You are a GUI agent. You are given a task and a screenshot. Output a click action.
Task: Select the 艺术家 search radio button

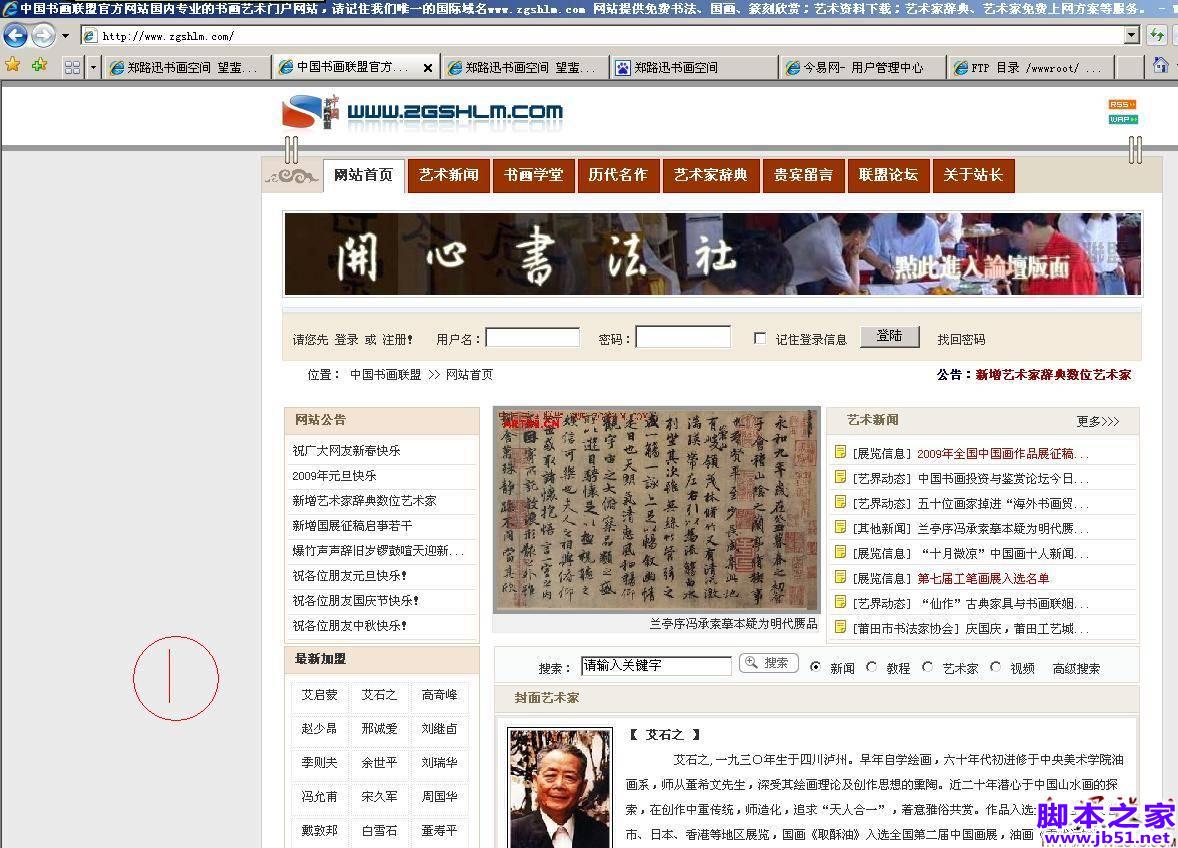click(x=930, y=667)
